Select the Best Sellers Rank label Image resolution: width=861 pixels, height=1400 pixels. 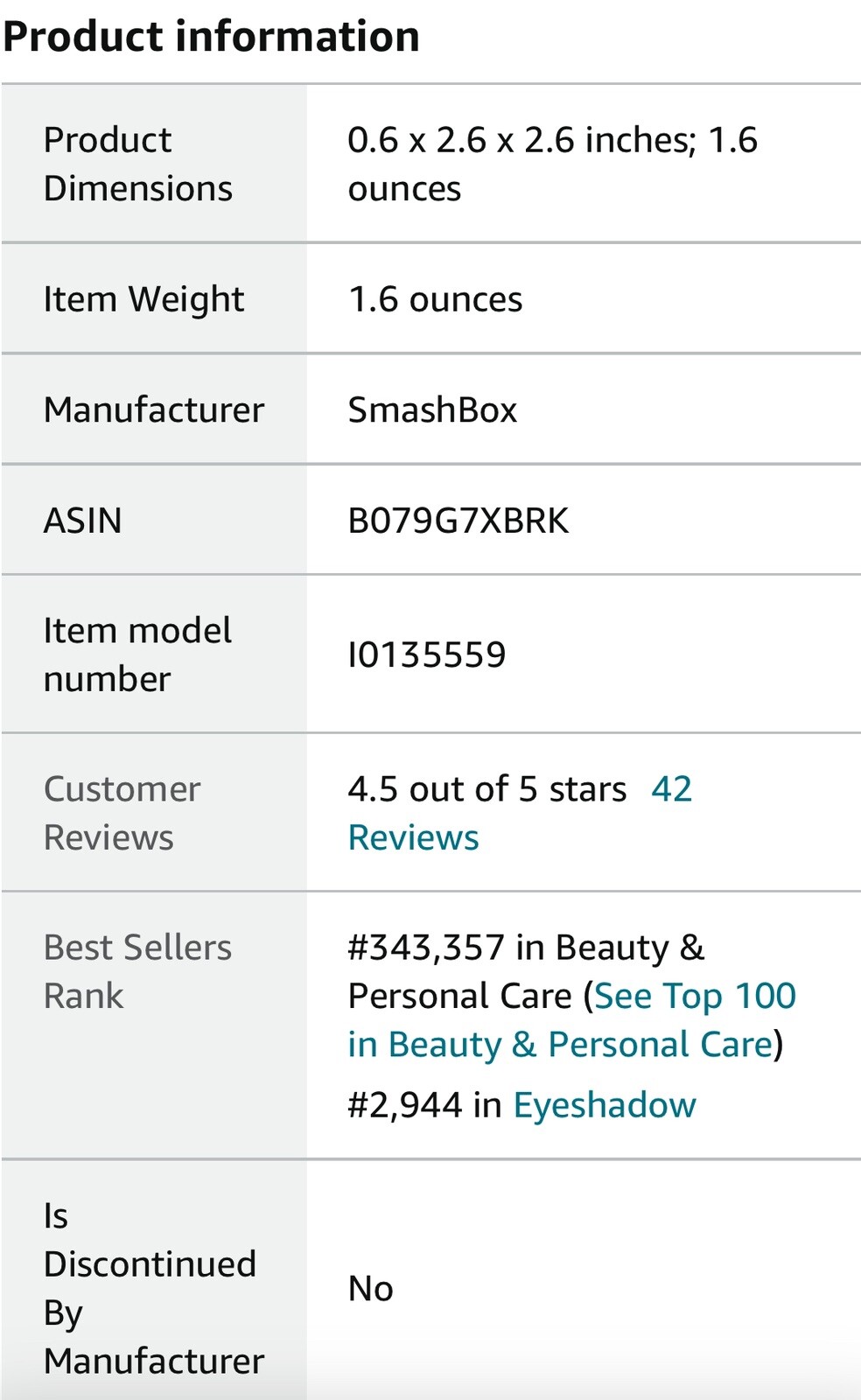coord(137,971)
